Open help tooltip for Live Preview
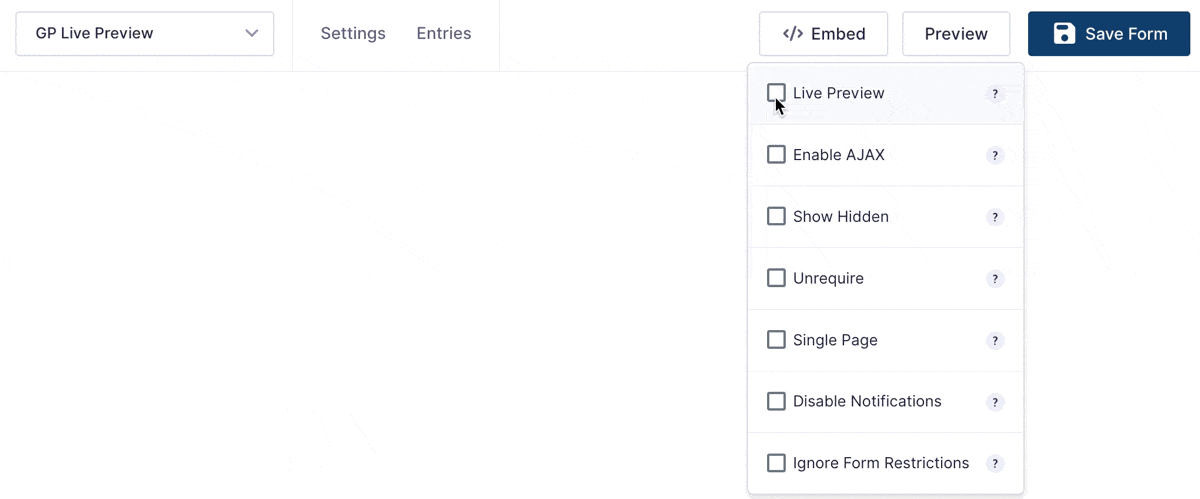The width and height of the screenshot is (1200, 499). 995,94
